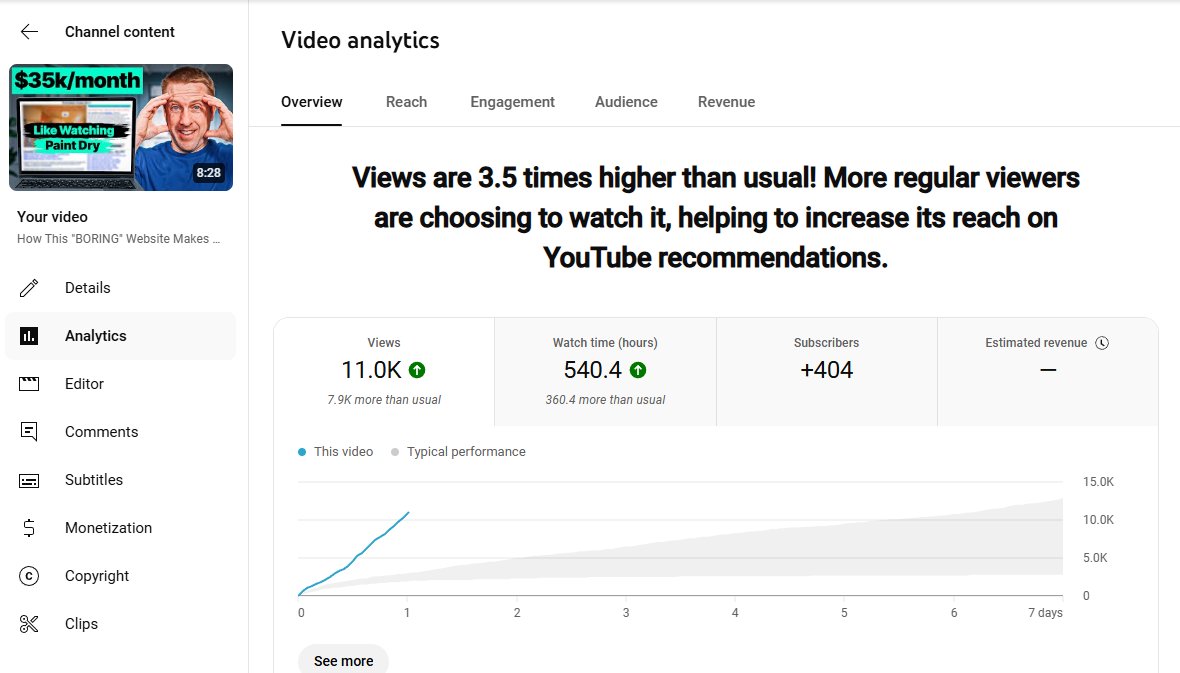Open the Reach tab
Screen dimensions: 1180x673
[x=406, y=102]
